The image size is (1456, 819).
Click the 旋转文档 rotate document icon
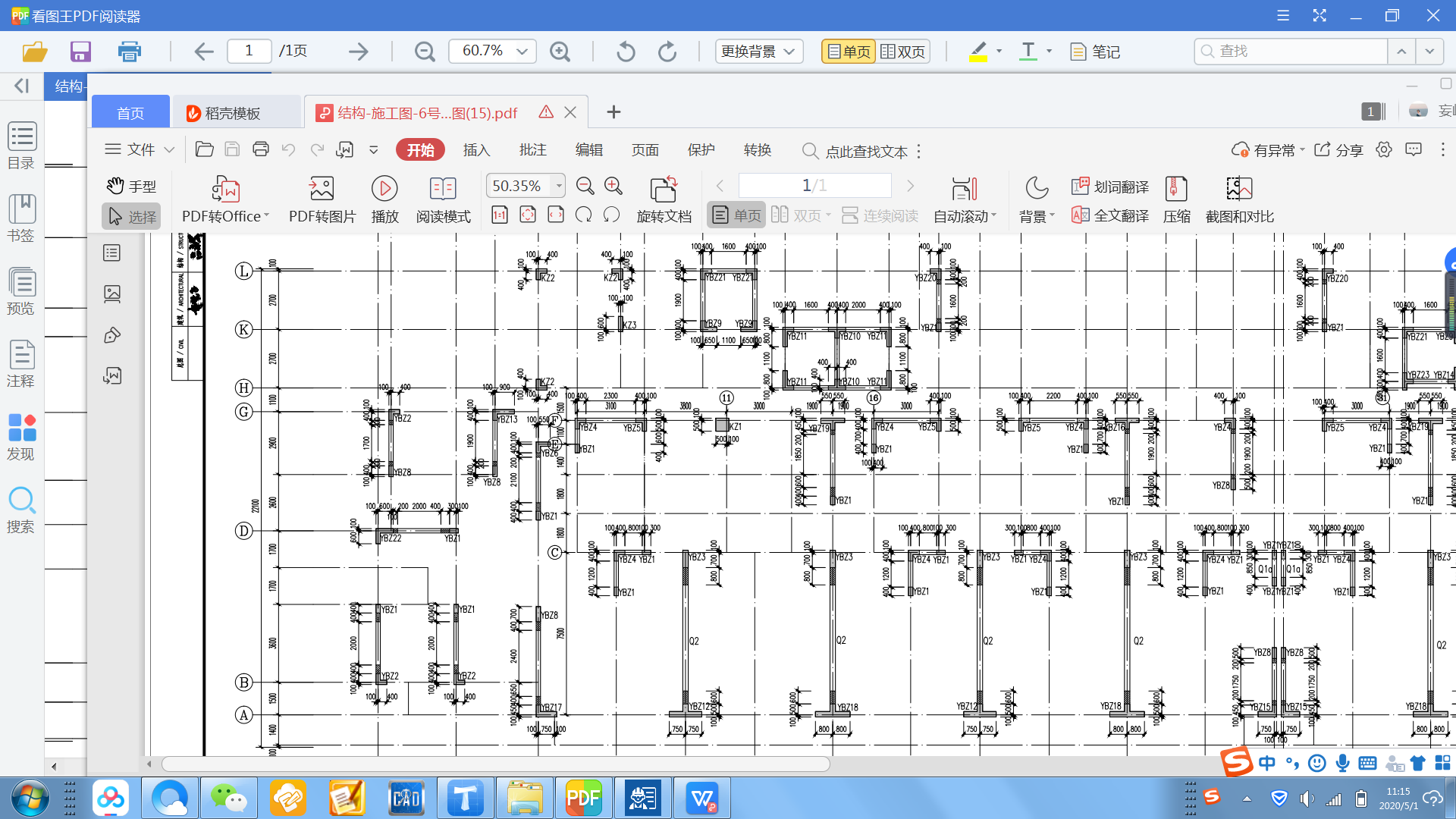[x=664, y=189]
